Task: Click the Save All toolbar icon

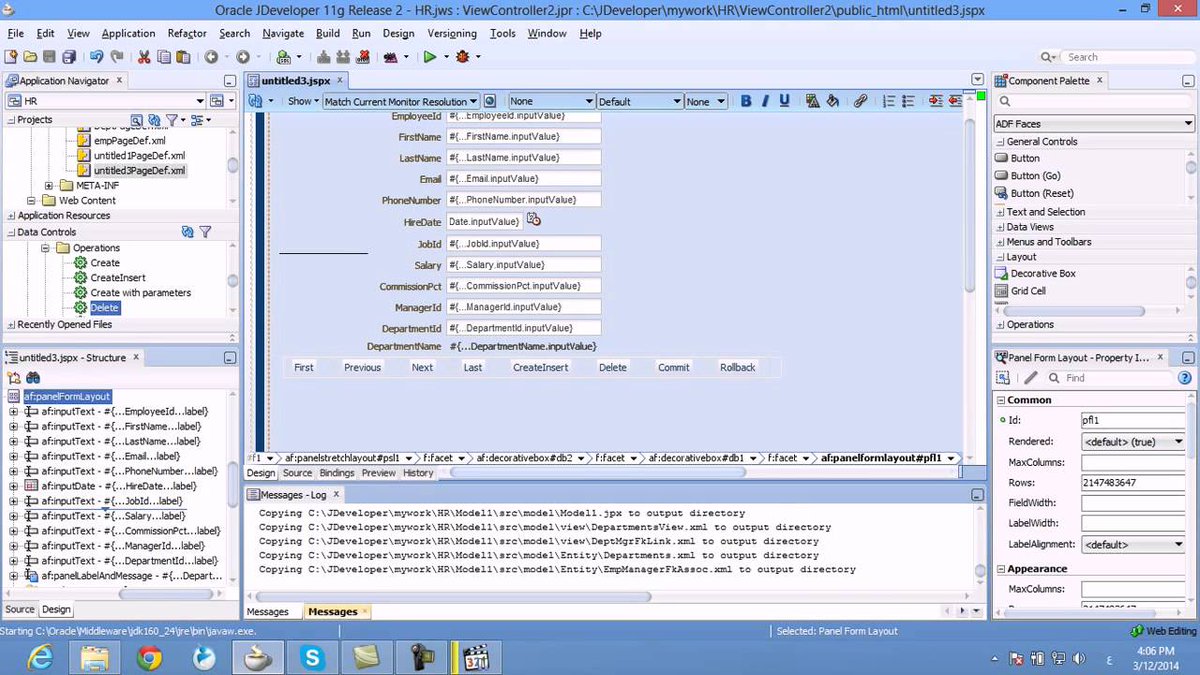Action: 69,57
